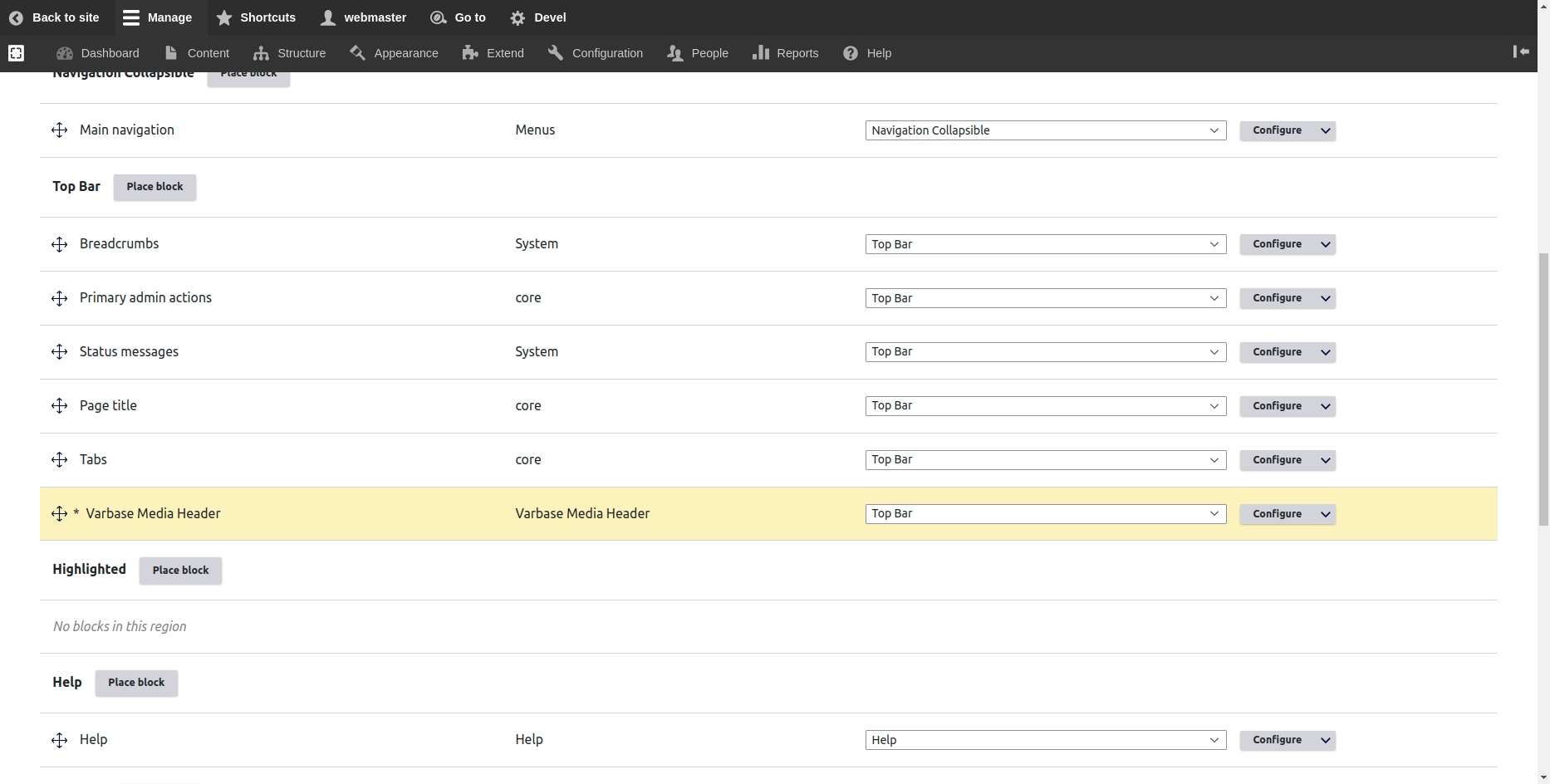Click the move handle next to Tabs
The width and height of the screenshot is (1550, 784).
[x=59, y=460]
